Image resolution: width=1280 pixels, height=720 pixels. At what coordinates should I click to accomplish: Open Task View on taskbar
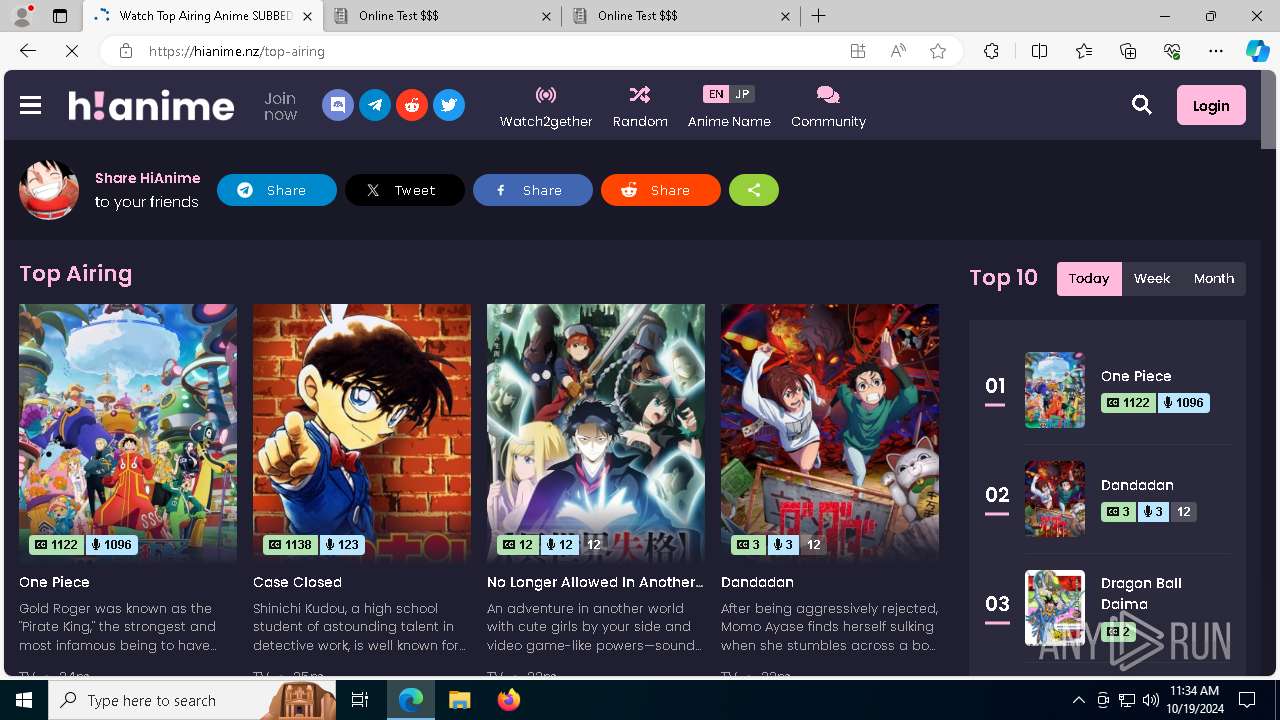[x=360, y=700]
